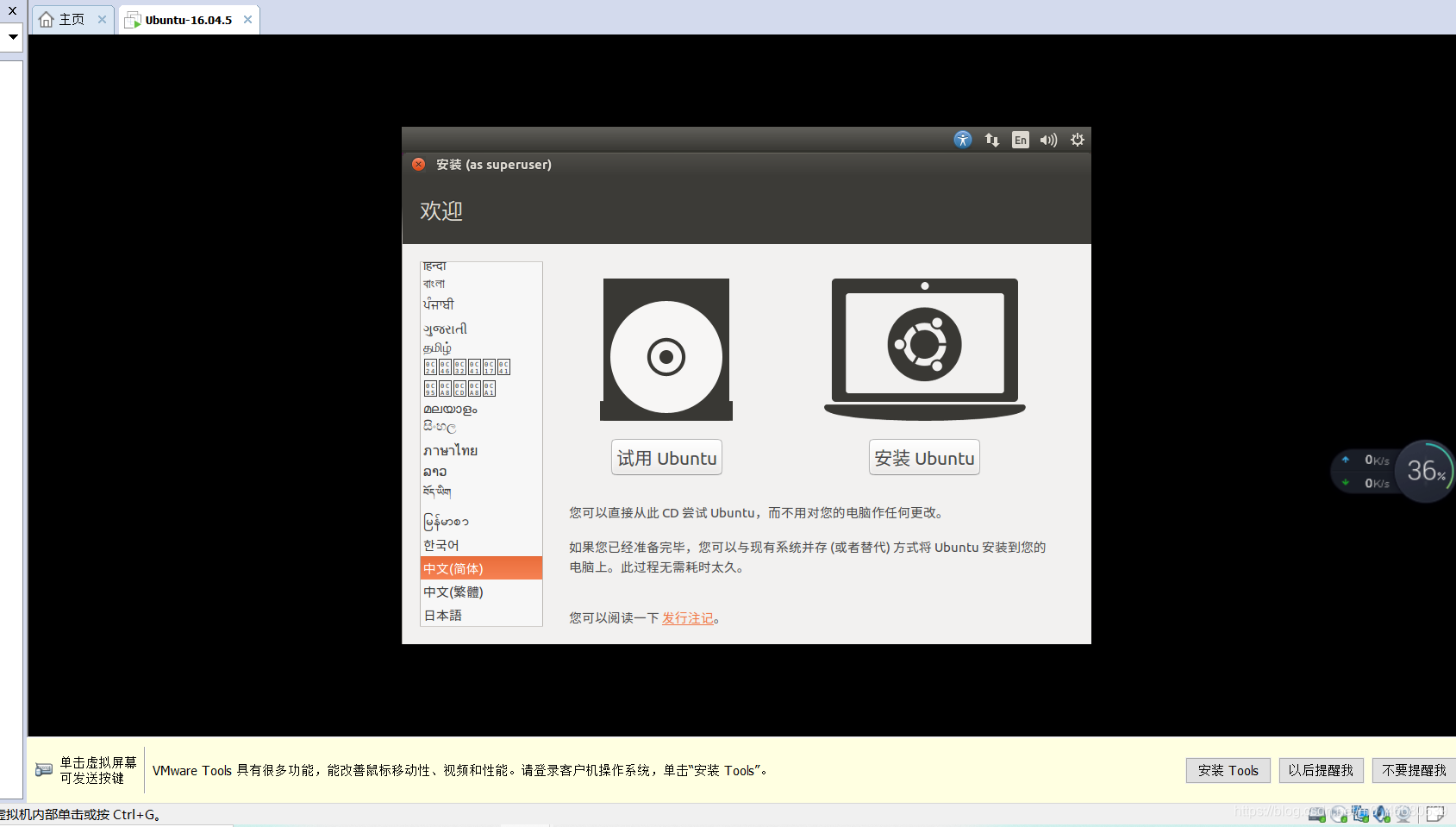Select Burmese မြန်မာစာ in language list
This screenshot has height=827, width=1456.
(x=481, y=521)
